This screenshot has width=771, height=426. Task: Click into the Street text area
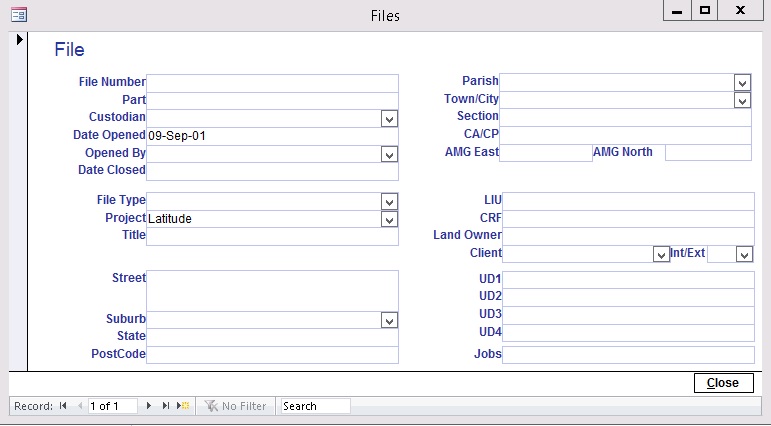272,290
